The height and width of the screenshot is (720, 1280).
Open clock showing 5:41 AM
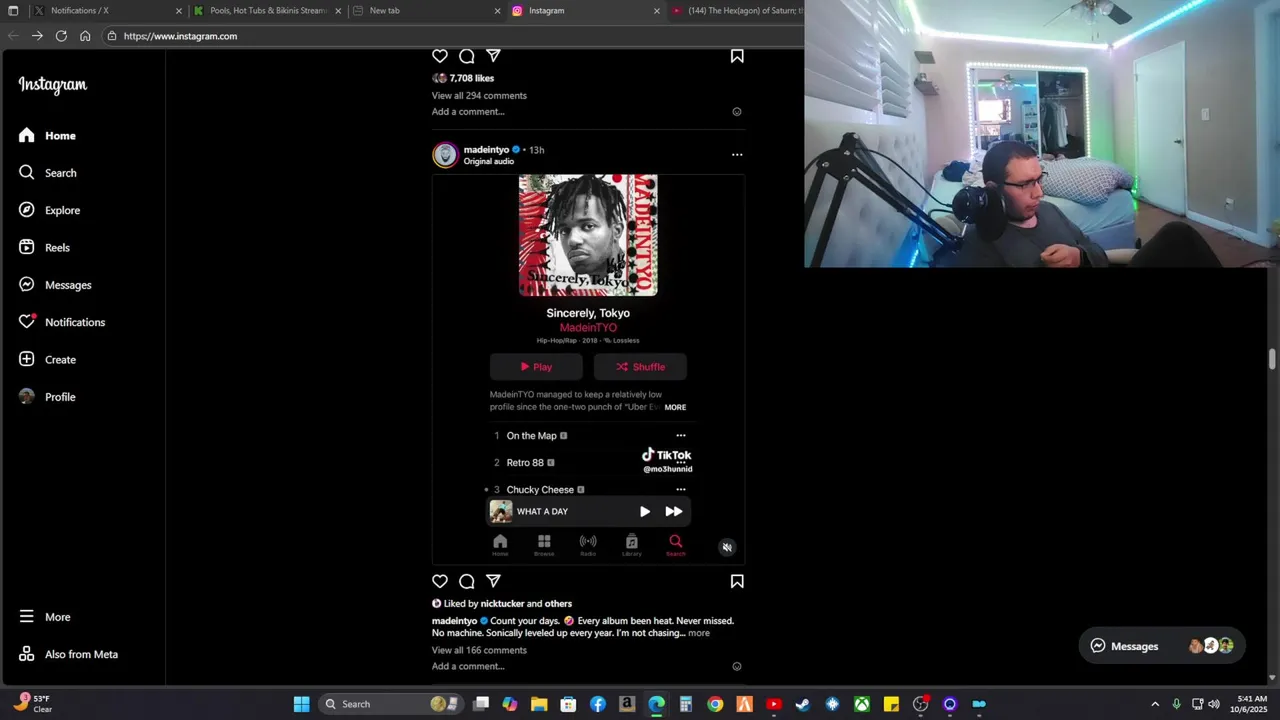tap(1251, 704)
